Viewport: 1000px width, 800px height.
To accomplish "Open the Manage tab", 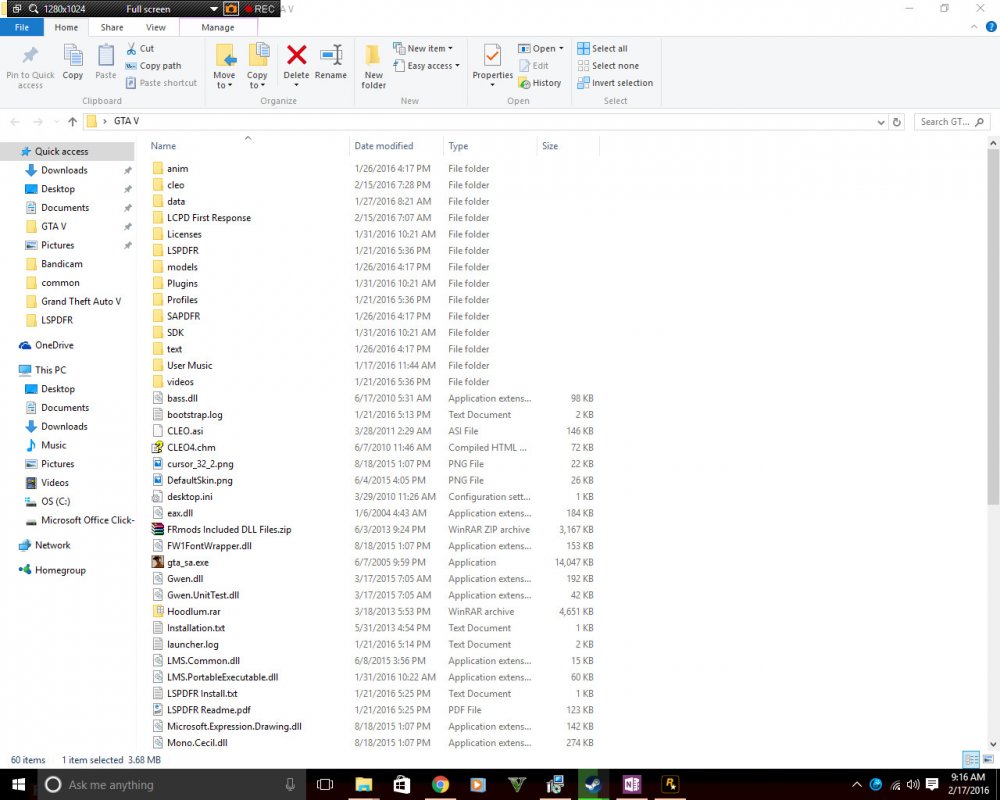I will (x=217, y=27).
